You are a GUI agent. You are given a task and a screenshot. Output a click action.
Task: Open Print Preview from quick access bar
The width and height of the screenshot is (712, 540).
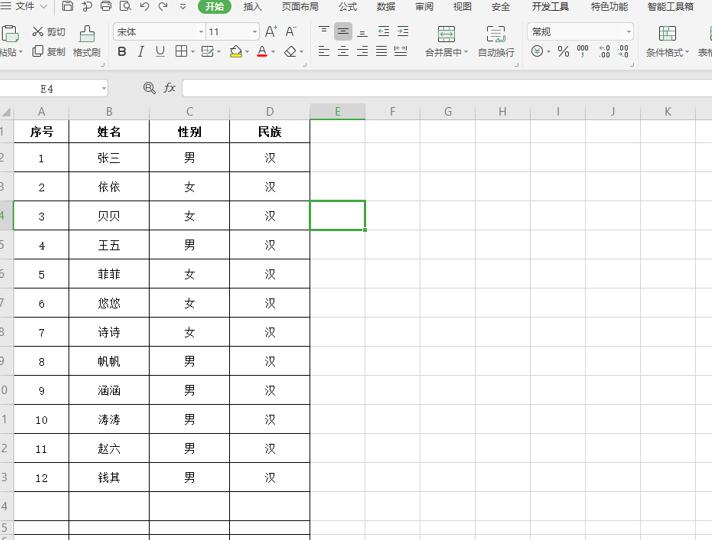tap(125, 6)
